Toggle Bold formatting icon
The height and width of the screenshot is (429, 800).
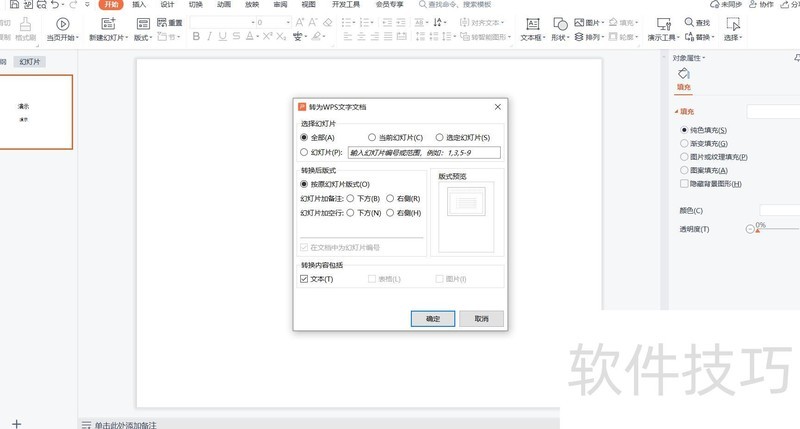coord(196,36)
